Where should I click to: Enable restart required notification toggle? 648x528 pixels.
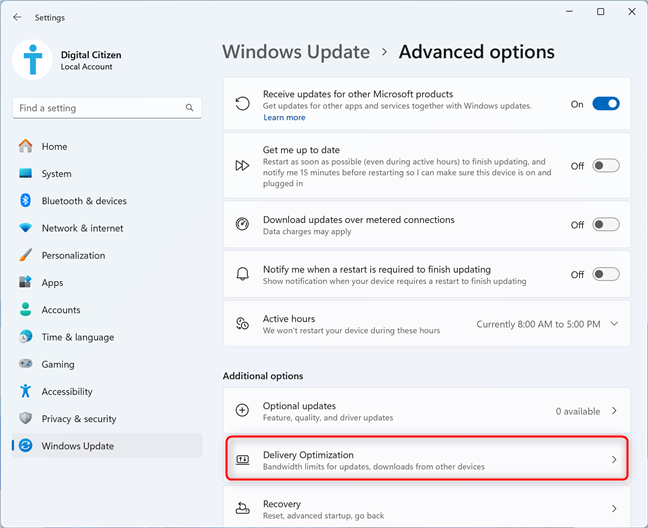point(606,274)
